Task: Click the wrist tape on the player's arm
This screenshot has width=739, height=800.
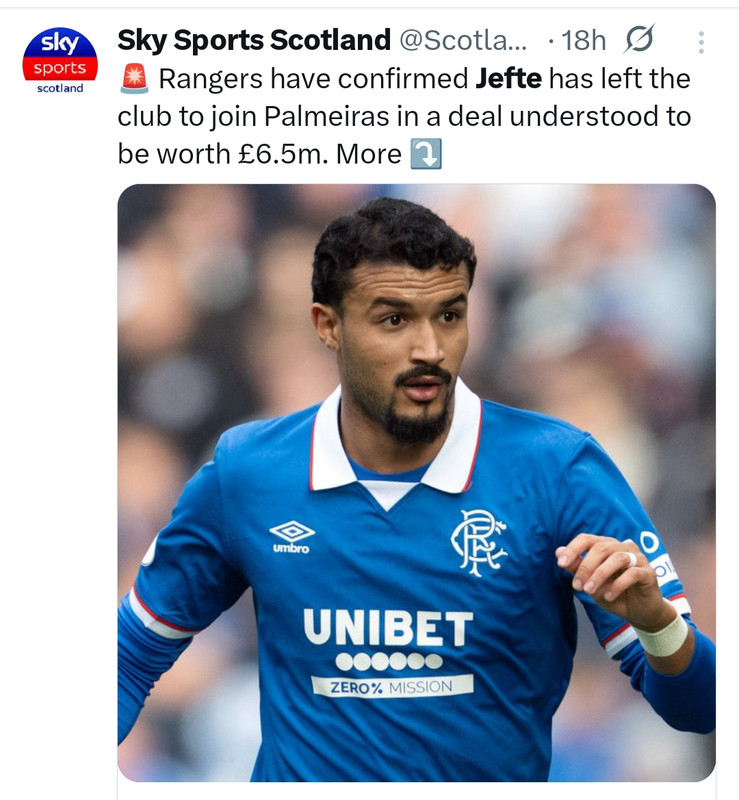Action: pos(662,635)
